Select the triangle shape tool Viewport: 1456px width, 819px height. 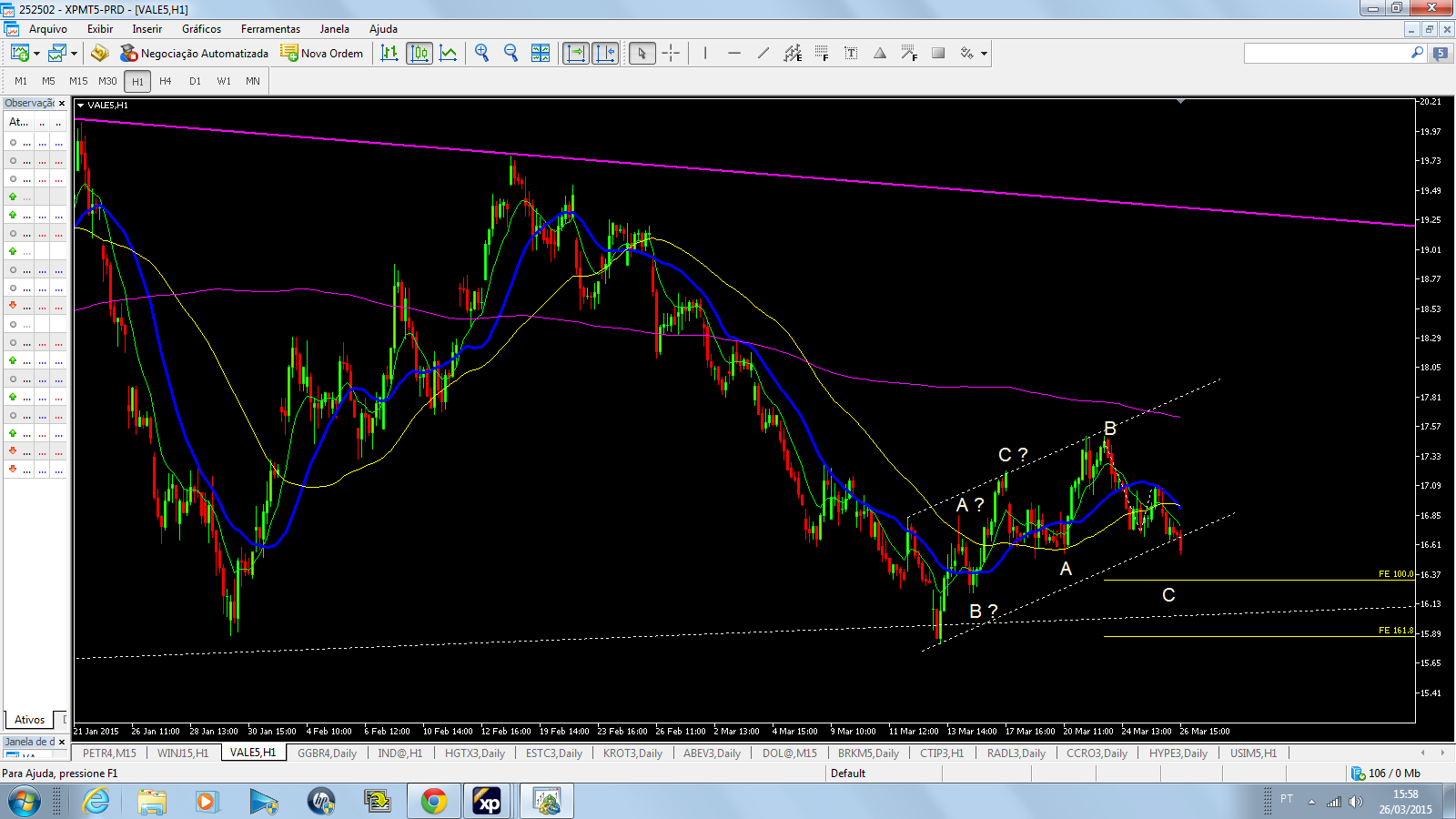880,53
